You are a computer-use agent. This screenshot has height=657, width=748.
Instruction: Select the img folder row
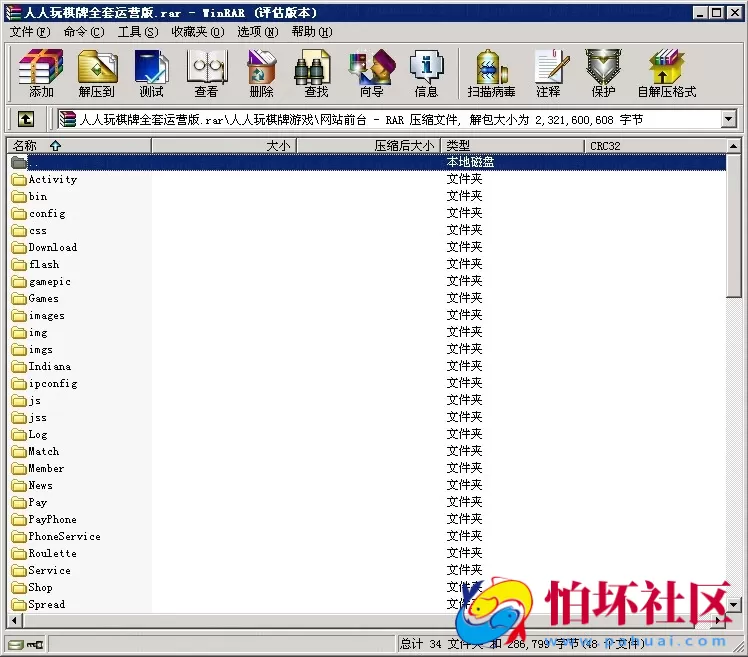coord(366,333)
